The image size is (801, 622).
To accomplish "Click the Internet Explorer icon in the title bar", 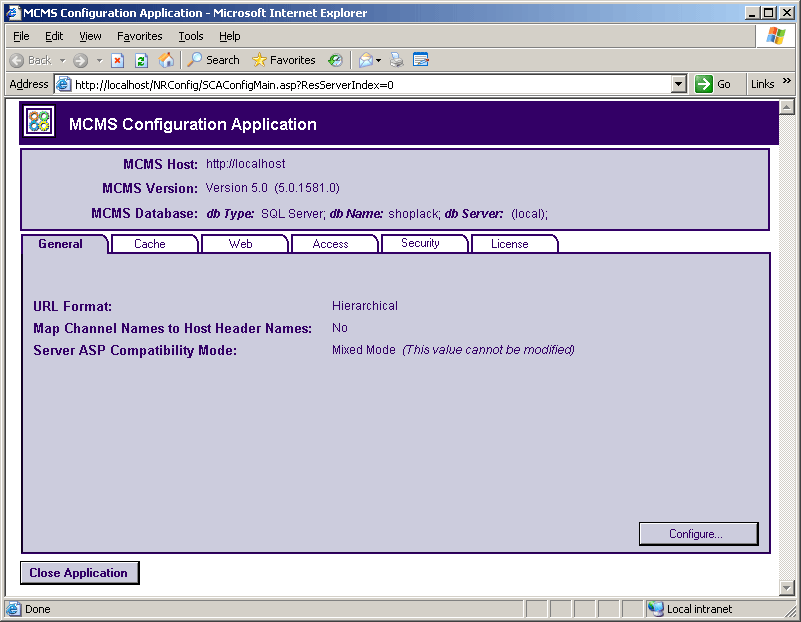I will [x=13, y=12].
